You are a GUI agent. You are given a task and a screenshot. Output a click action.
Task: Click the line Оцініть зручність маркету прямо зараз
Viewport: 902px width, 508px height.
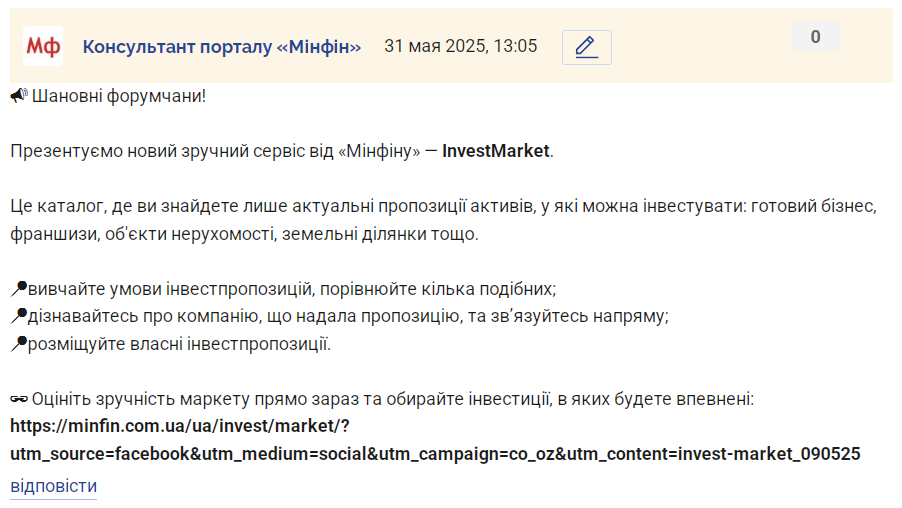coord(392,399)
